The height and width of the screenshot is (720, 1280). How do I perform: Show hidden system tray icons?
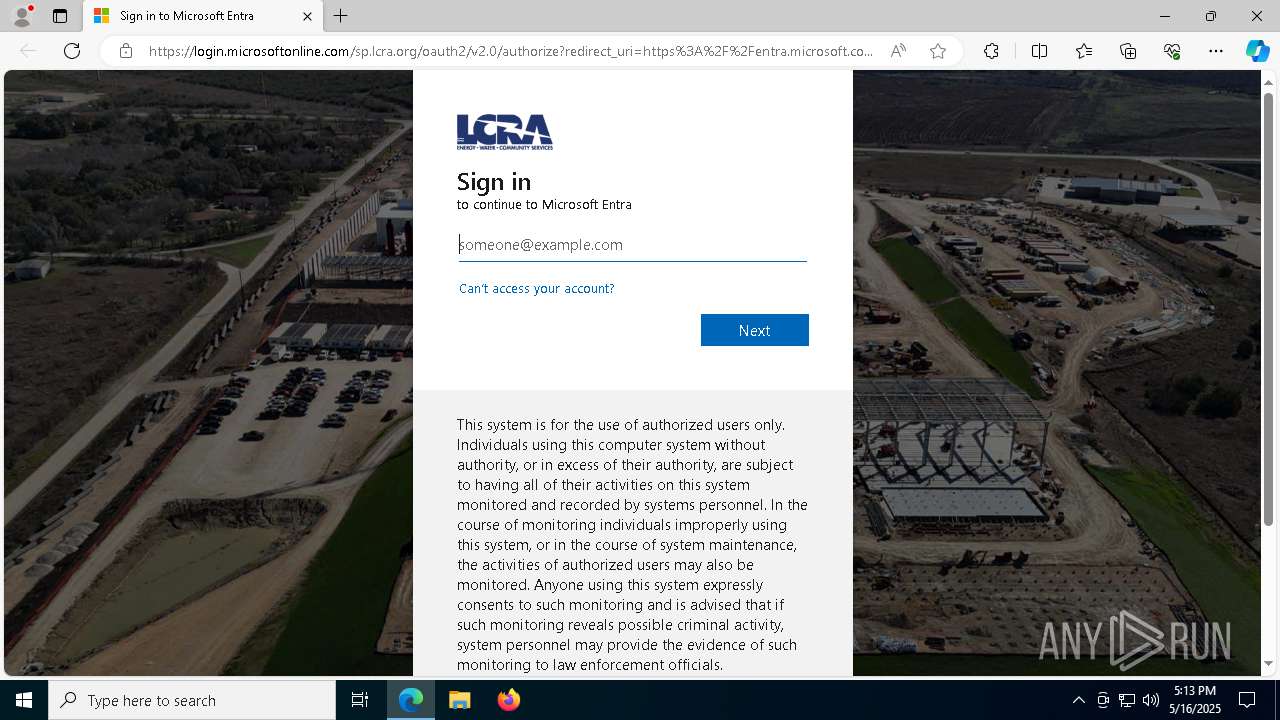[1078, 700]
